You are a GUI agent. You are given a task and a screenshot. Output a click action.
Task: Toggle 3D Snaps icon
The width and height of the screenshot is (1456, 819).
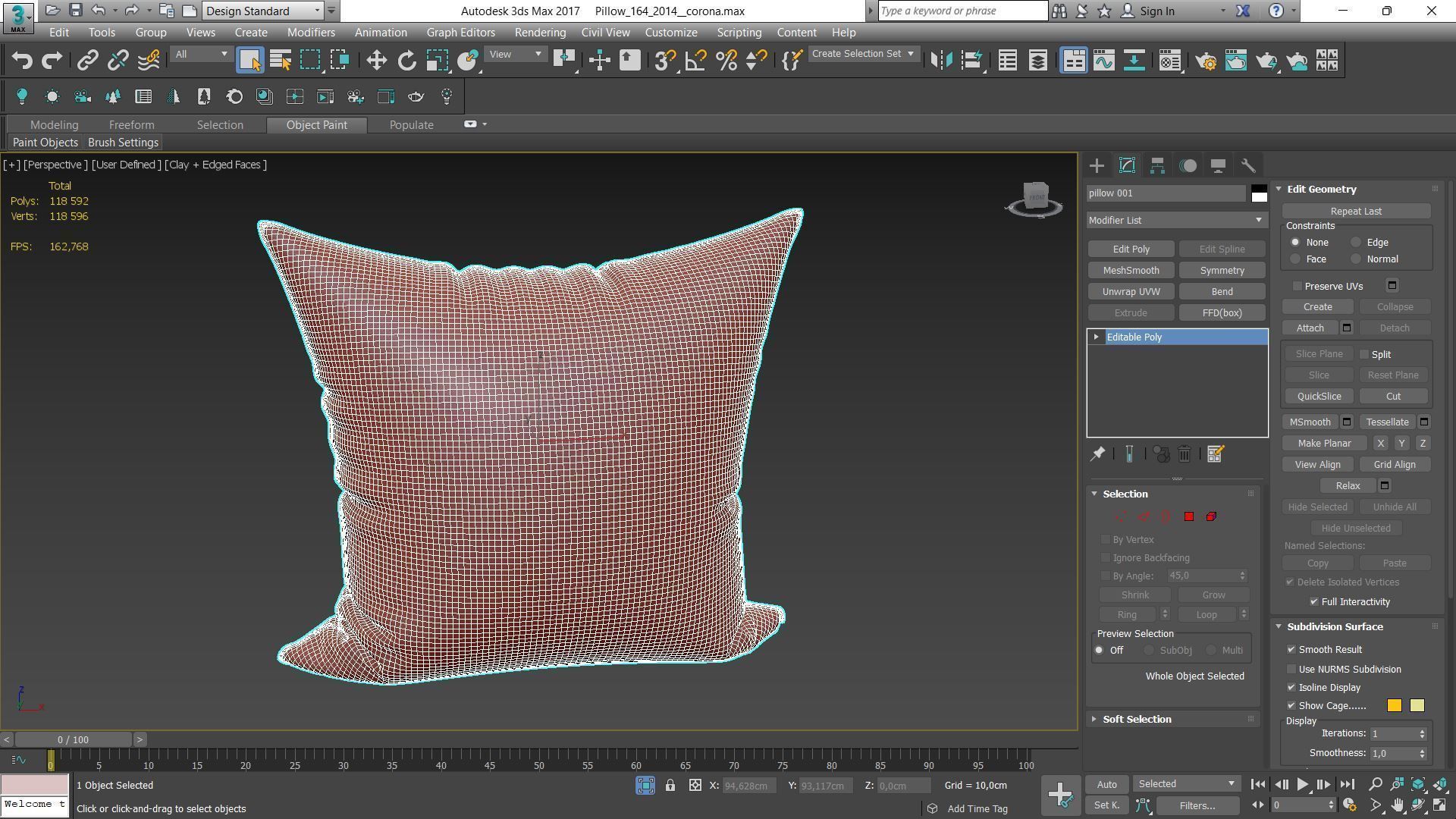point(665,61)
